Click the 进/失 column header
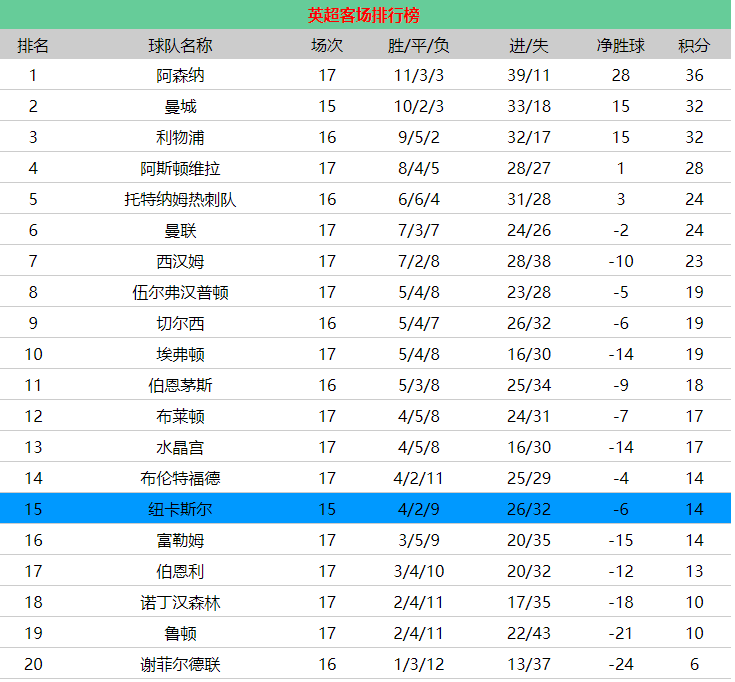The height and width of the screenshot is (682, 735). (x=529, y=46)
